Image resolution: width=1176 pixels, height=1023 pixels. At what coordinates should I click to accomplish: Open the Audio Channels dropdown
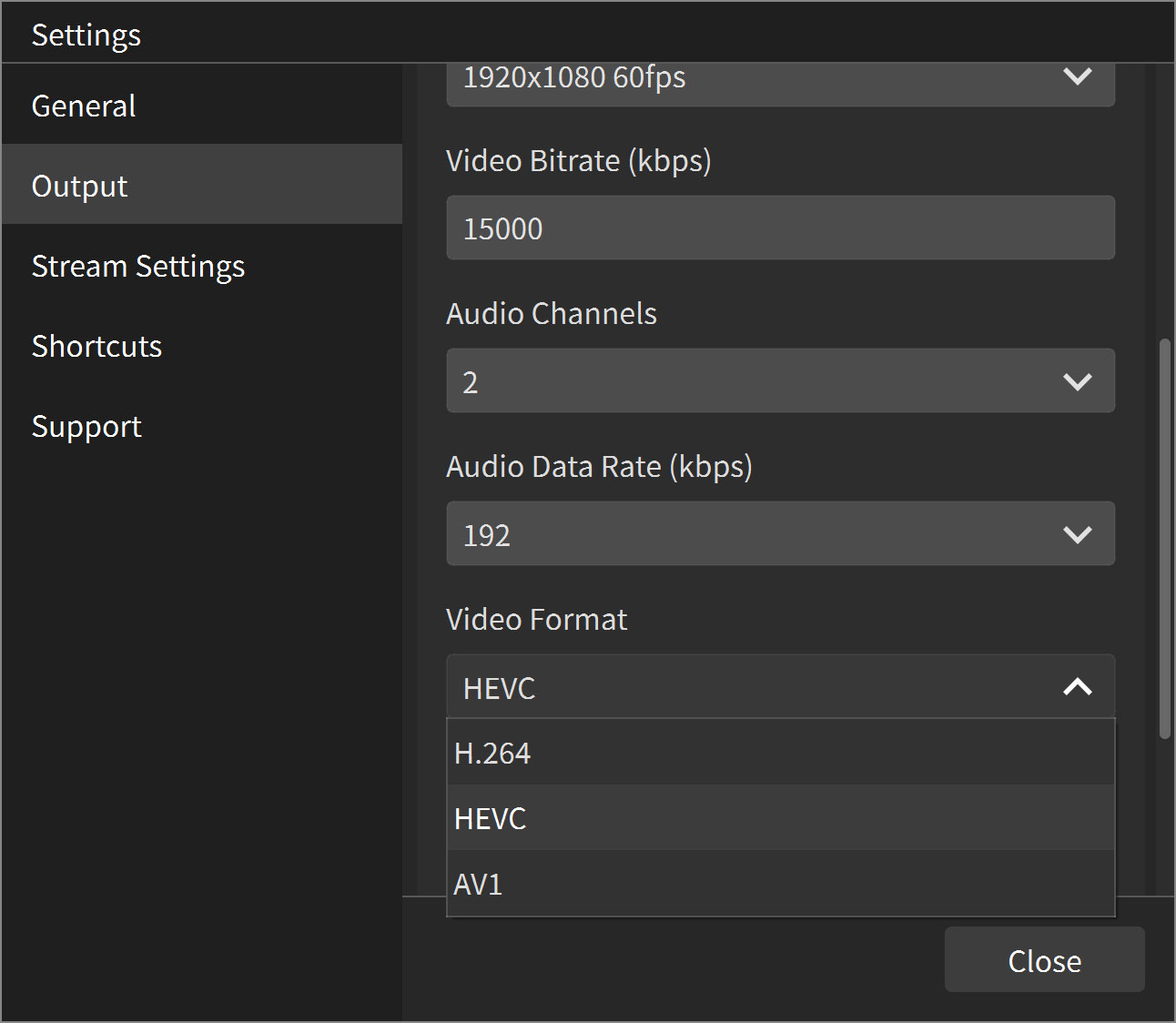pos(780,380)
